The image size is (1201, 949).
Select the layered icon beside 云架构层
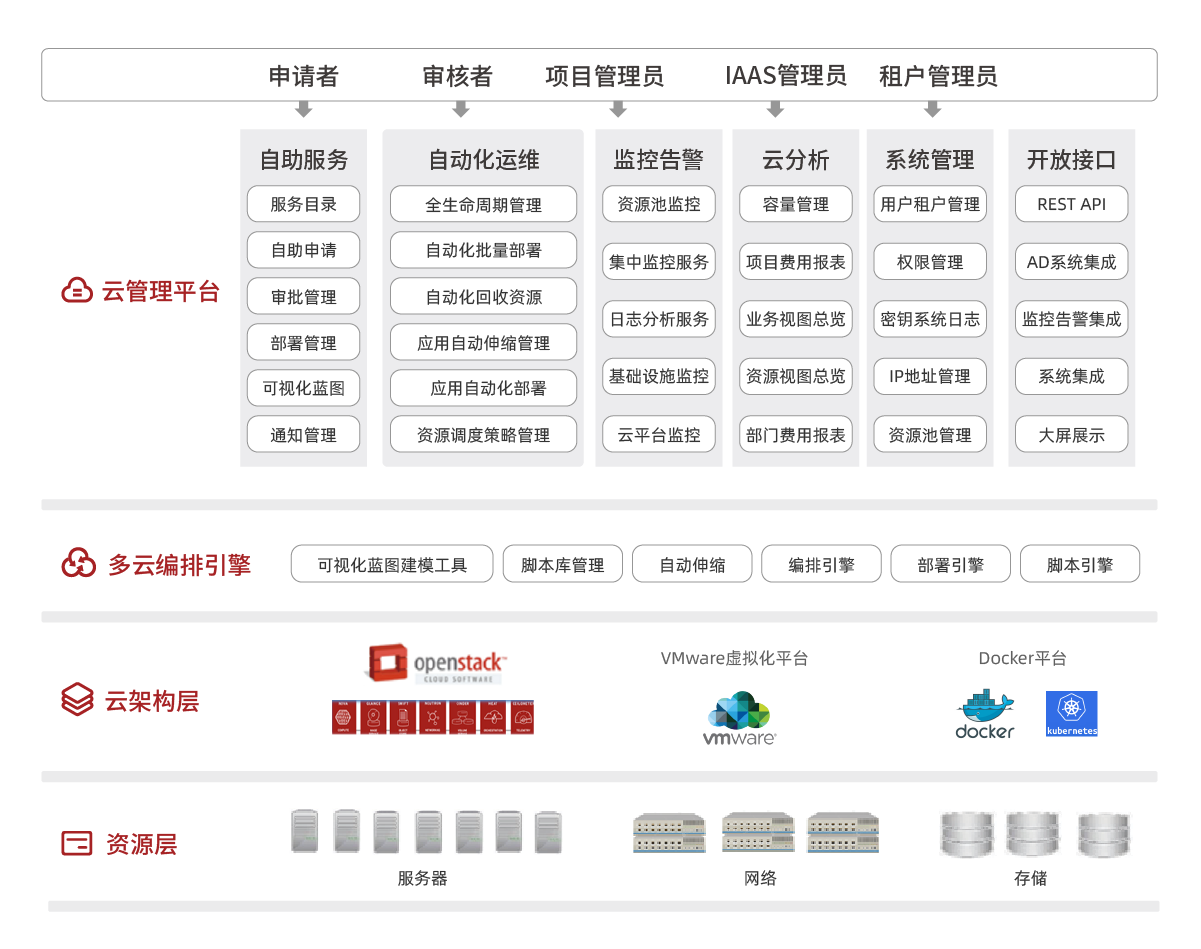pyautogui.click(x=75, y=700)
